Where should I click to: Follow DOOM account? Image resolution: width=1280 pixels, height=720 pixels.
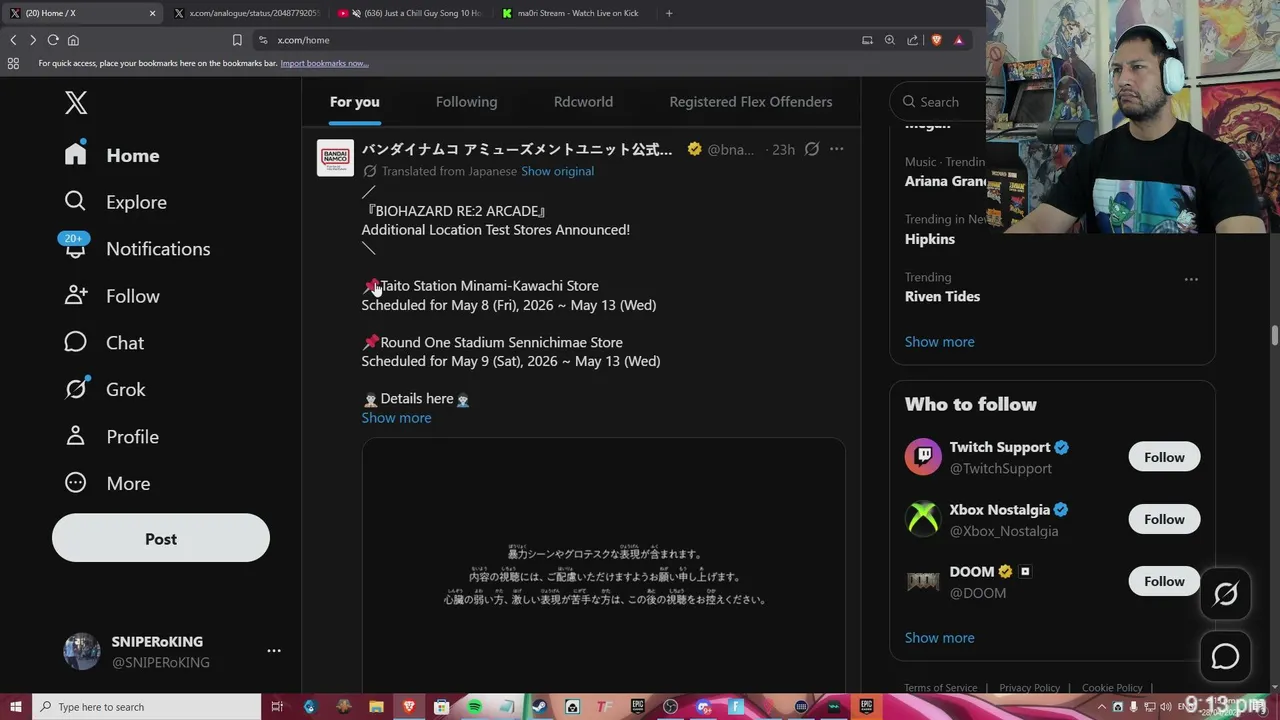[1164, 581]
